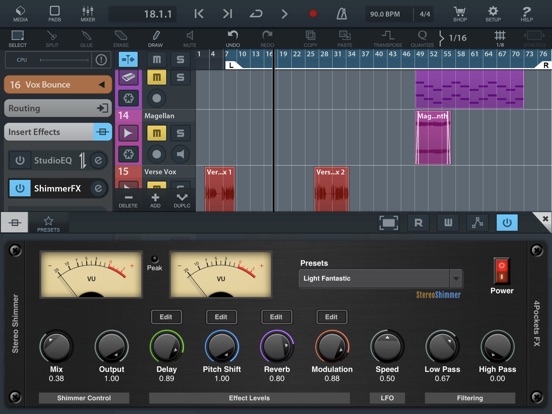Toggle the track list resize button
The image size is (552, 414).
click(128, 59)
